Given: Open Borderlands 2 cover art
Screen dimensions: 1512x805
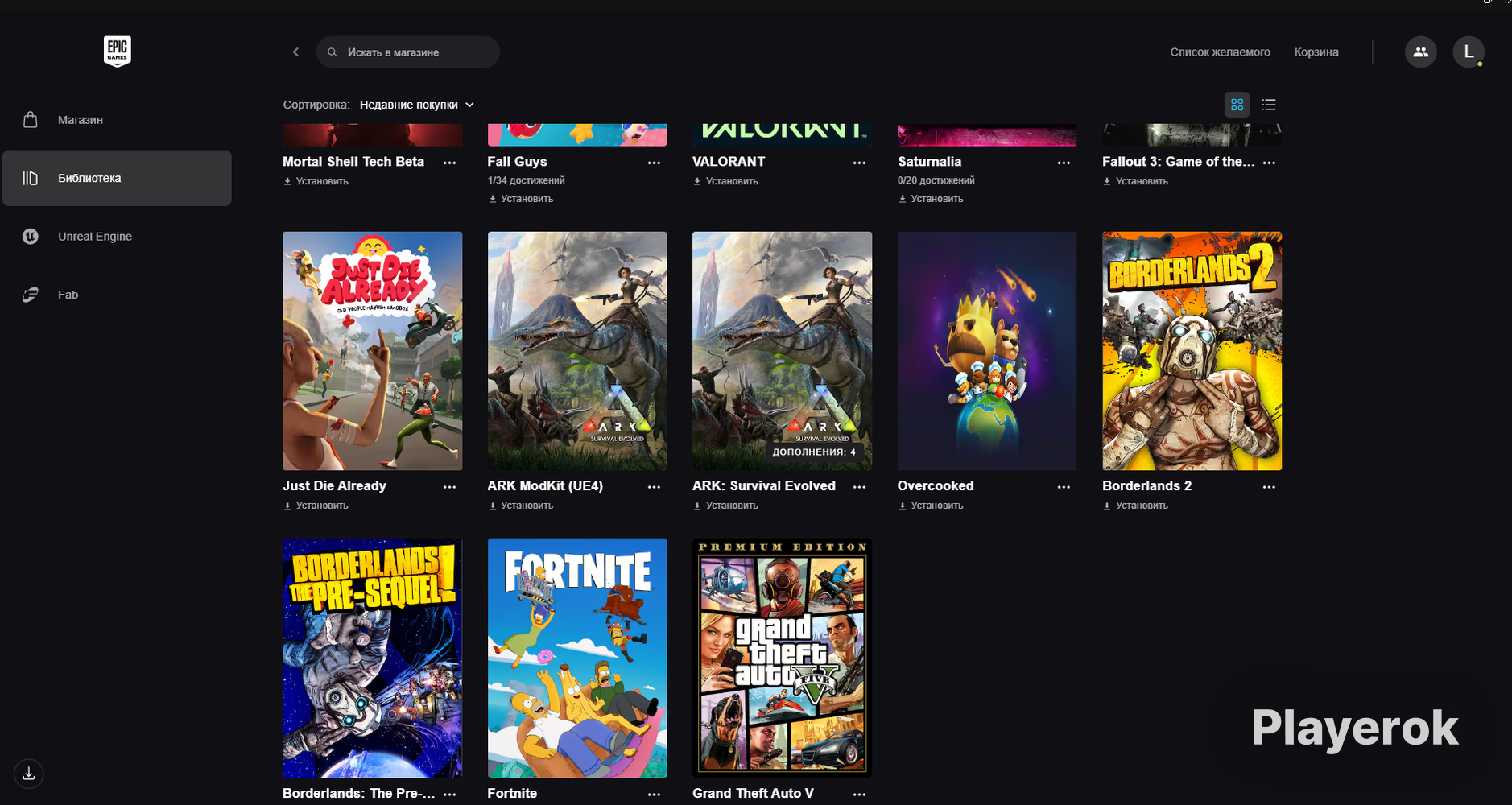Looking at the screenshot, I should pyautogui.click(x=1192, y=351).
